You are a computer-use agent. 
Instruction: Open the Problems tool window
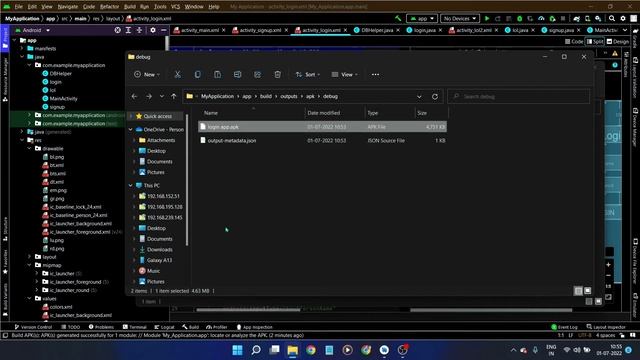[101, 327]
